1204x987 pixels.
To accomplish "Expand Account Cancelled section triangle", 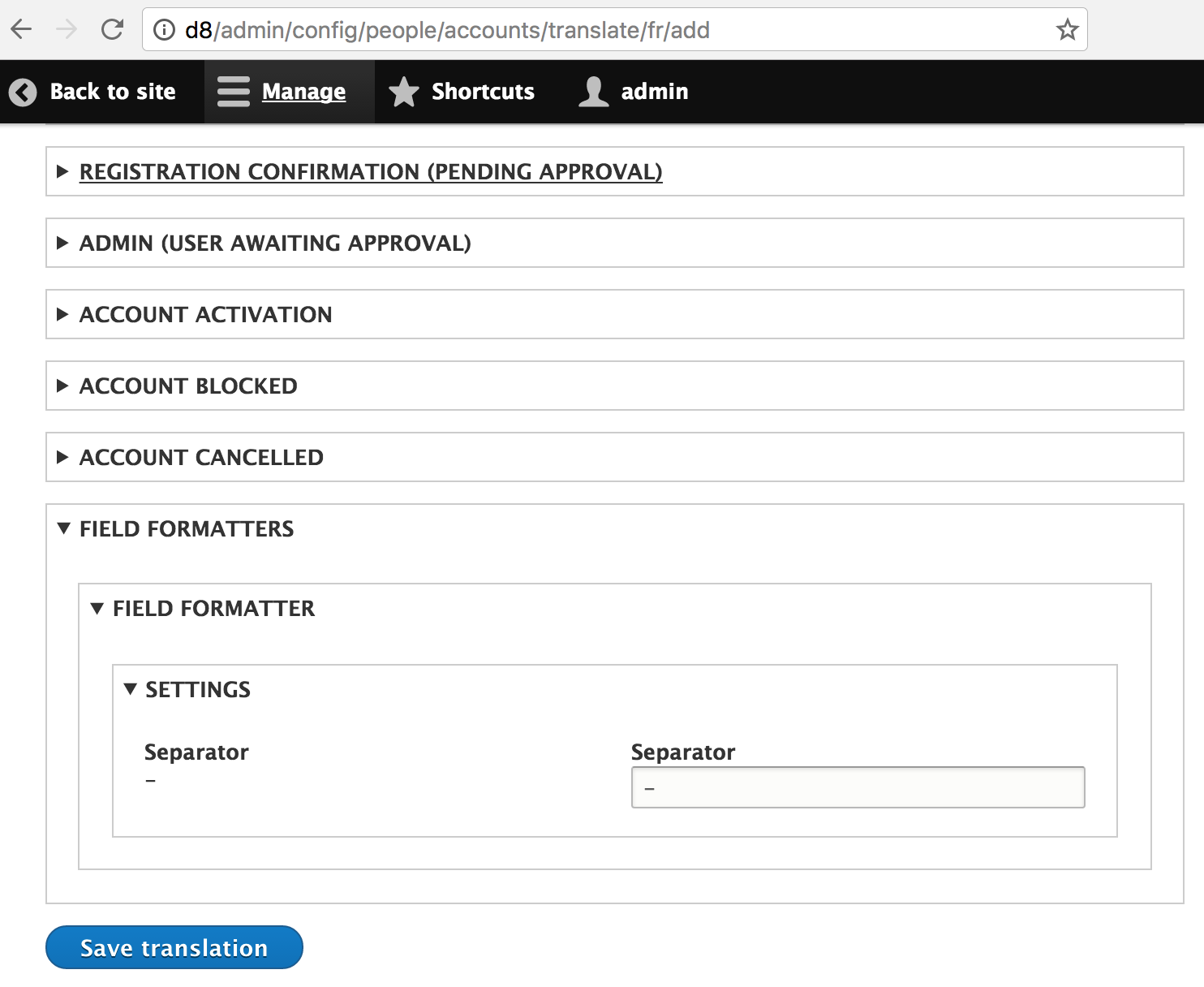I will [62, 457].
